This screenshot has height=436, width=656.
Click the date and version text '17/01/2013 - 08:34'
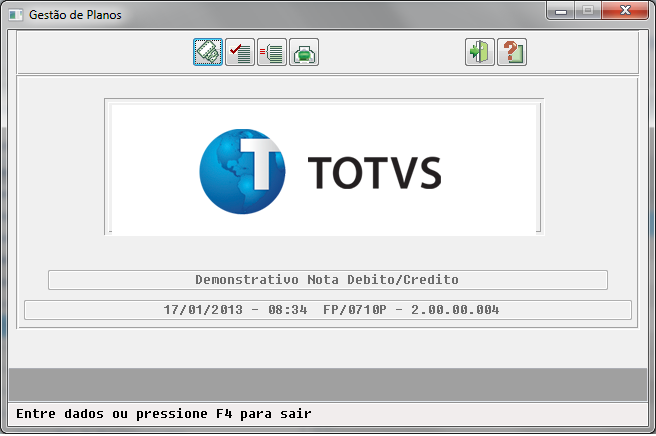235,310
